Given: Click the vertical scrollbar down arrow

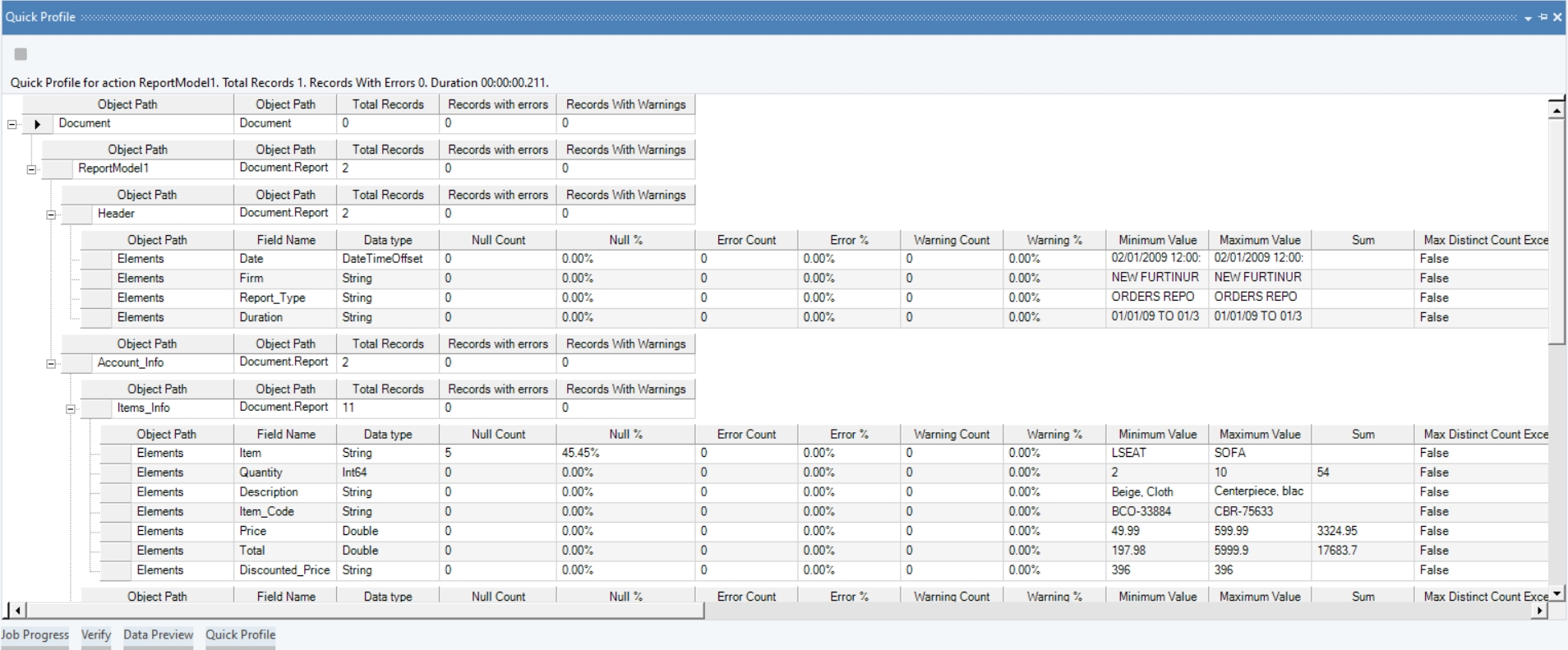Looking at the screenshot, I should tap(1556, 592).
